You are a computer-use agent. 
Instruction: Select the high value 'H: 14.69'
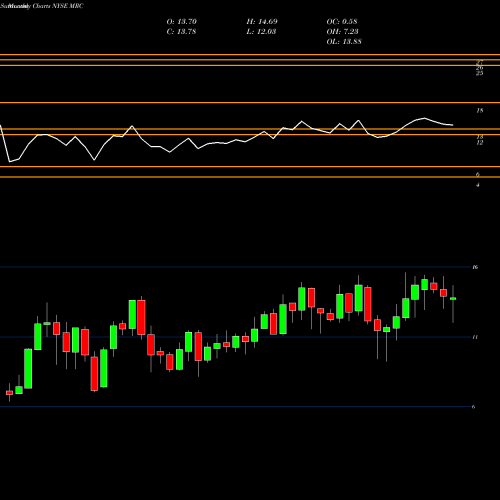[x=262, y=22]
